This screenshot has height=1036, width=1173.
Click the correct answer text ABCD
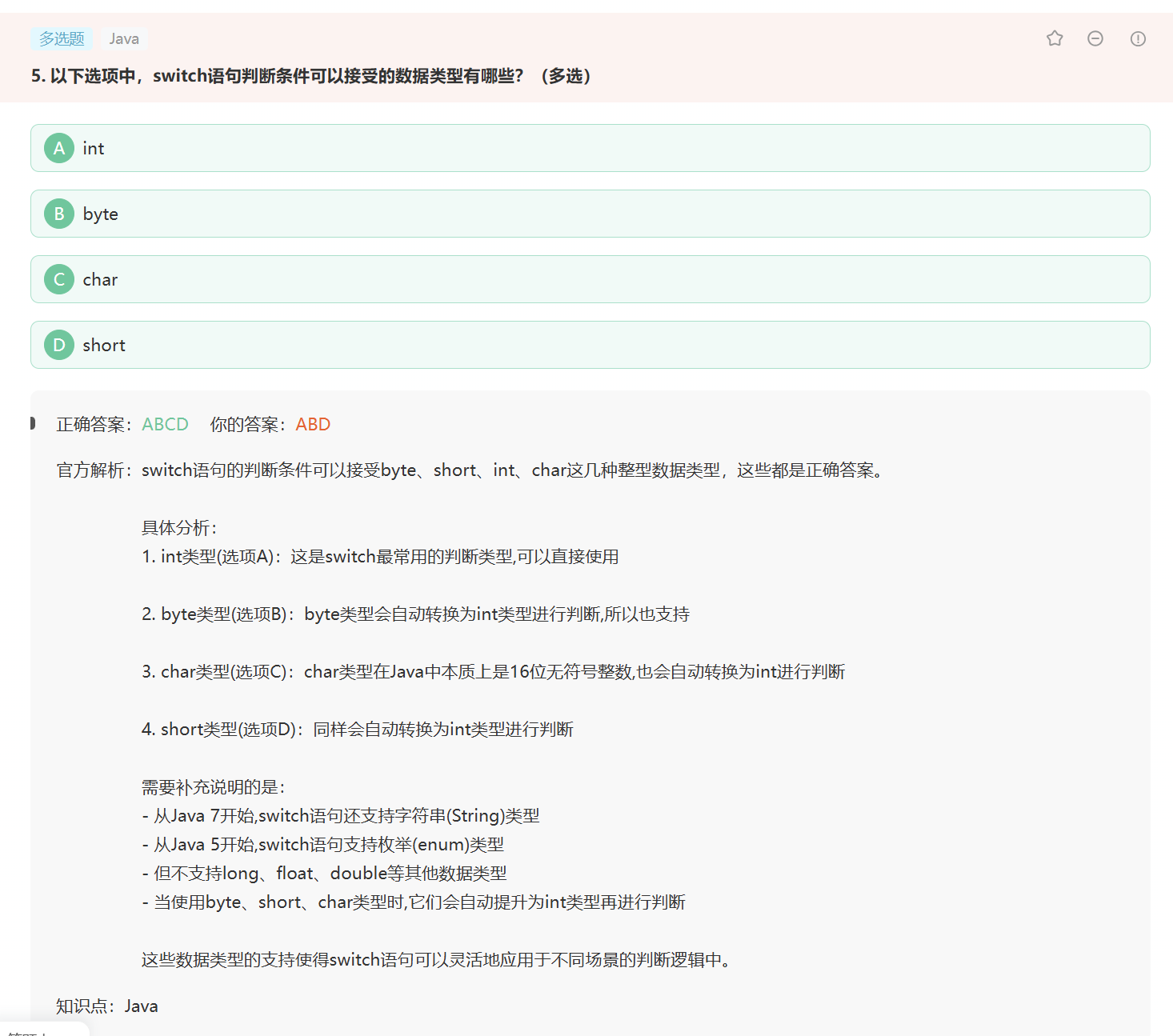pyautogui.click(x=166, y=424)
